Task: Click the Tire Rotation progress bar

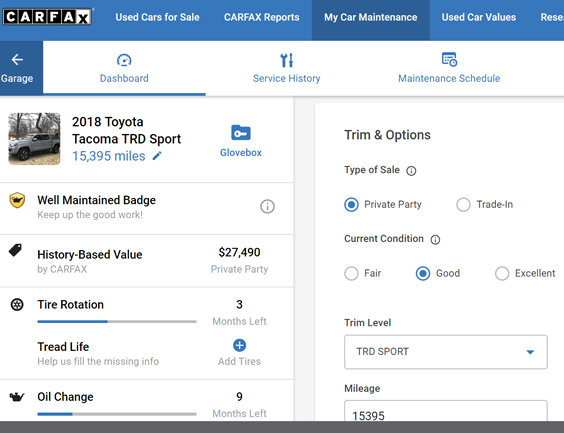Action: (x=117, y=322)
